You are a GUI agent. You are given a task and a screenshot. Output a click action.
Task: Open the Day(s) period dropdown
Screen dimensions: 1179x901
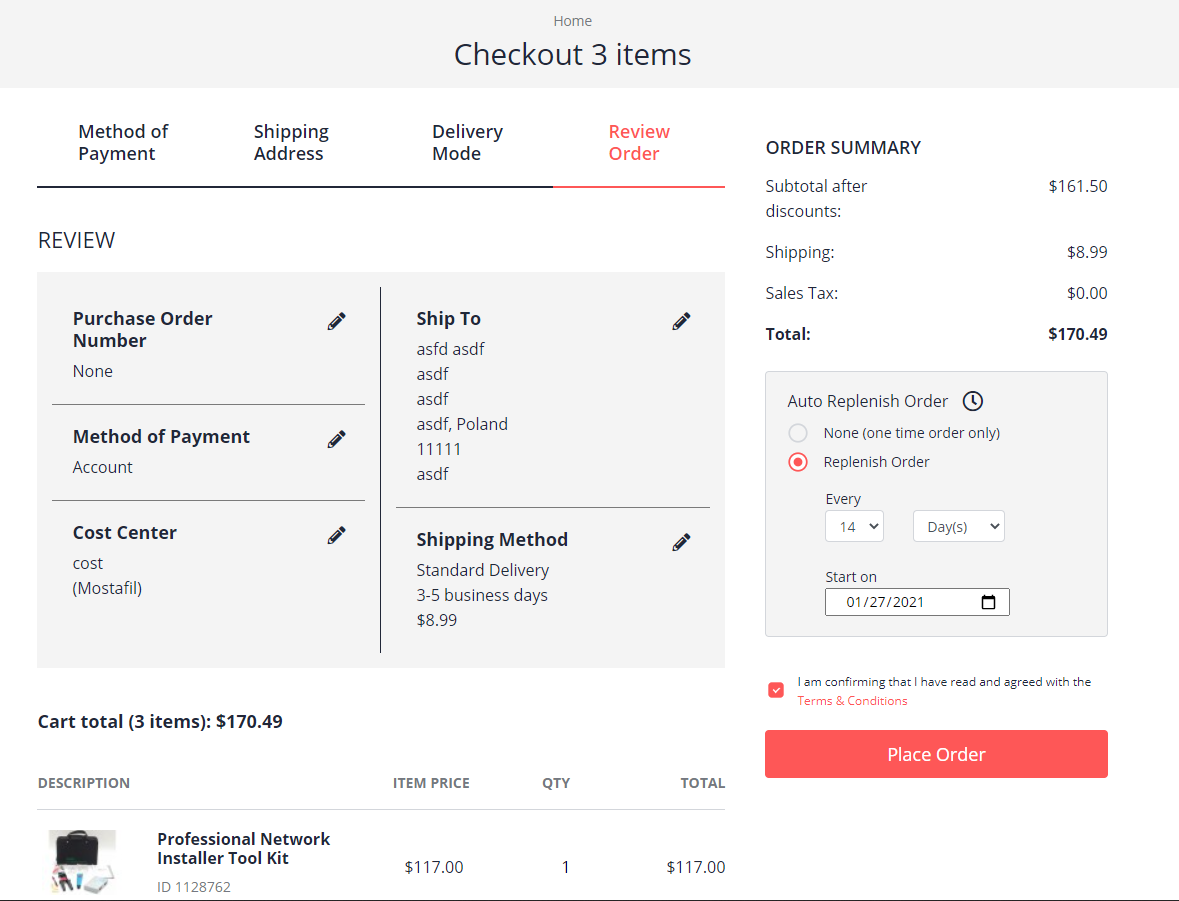tap(959, 526)
